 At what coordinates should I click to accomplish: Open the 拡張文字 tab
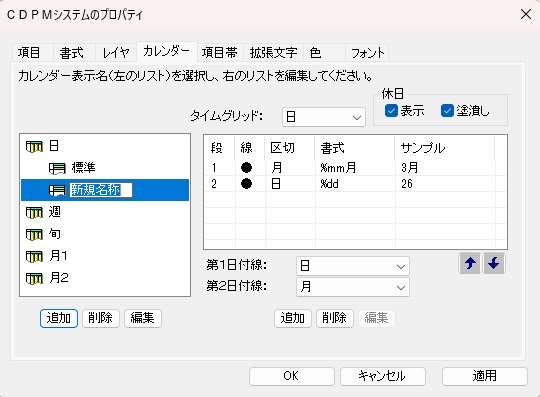click(273, 53)
